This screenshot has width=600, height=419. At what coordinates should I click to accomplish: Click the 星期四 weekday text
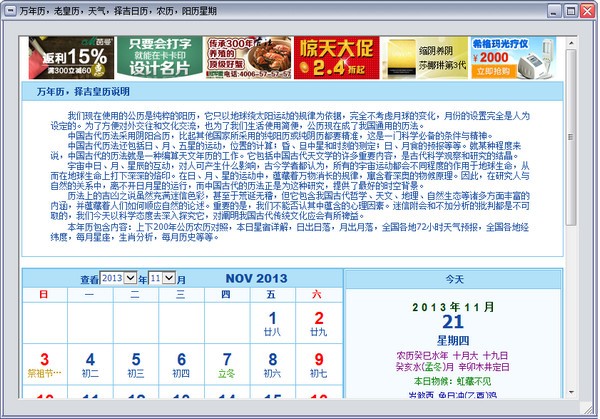tap(453, 341)
